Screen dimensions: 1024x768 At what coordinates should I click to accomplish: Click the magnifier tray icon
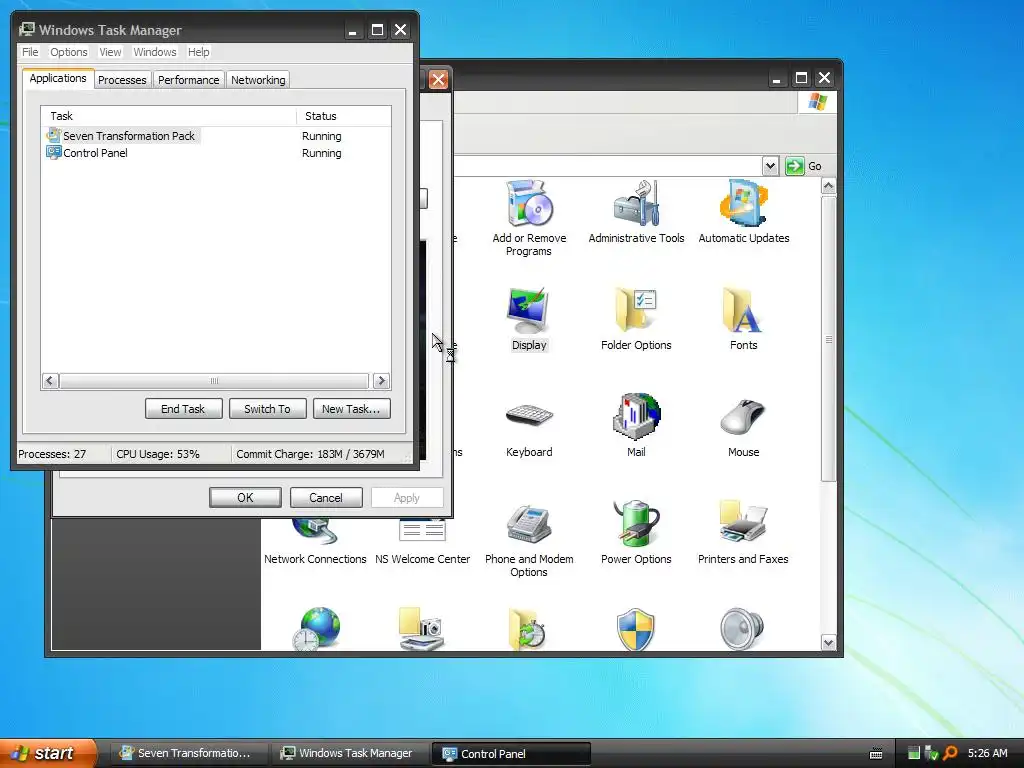[x=950, y=753]
